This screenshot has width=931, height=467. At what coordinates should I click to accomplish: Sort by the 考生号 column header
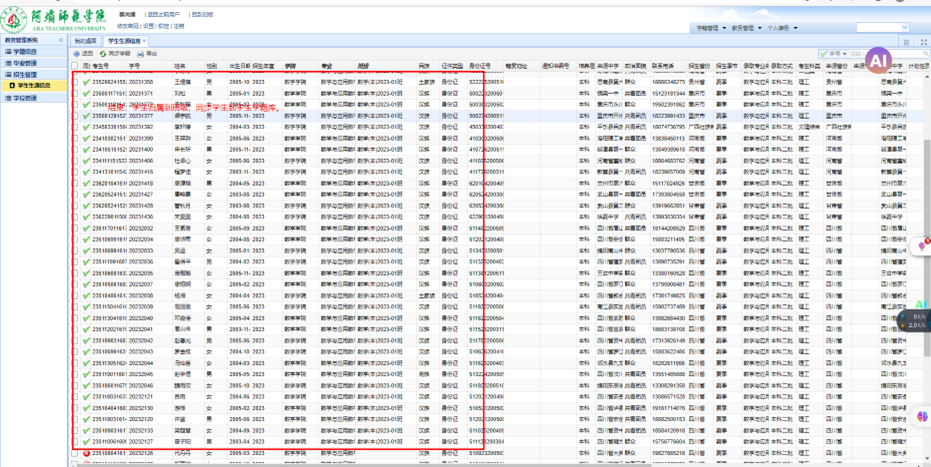tap(109, 65)
